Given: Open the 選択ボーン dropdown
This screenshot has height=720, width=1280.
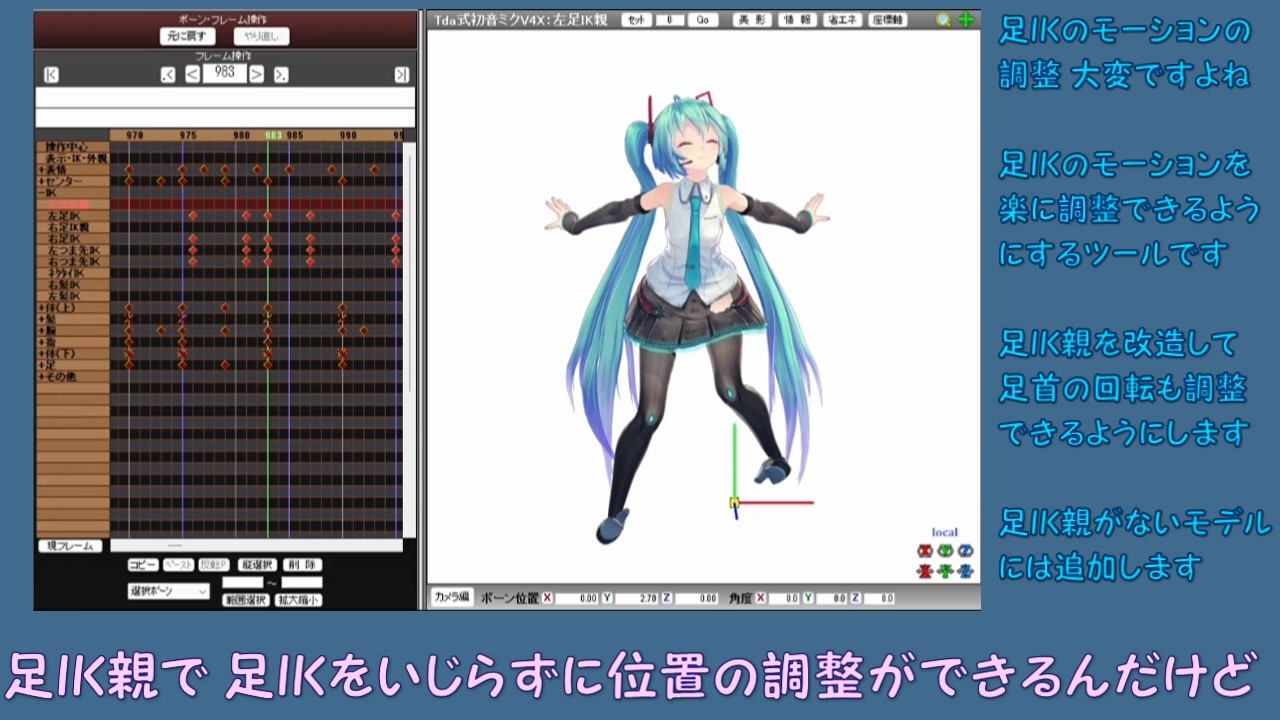Looking at the screenshot, I should pyautogui.click(x=168, y=591).
